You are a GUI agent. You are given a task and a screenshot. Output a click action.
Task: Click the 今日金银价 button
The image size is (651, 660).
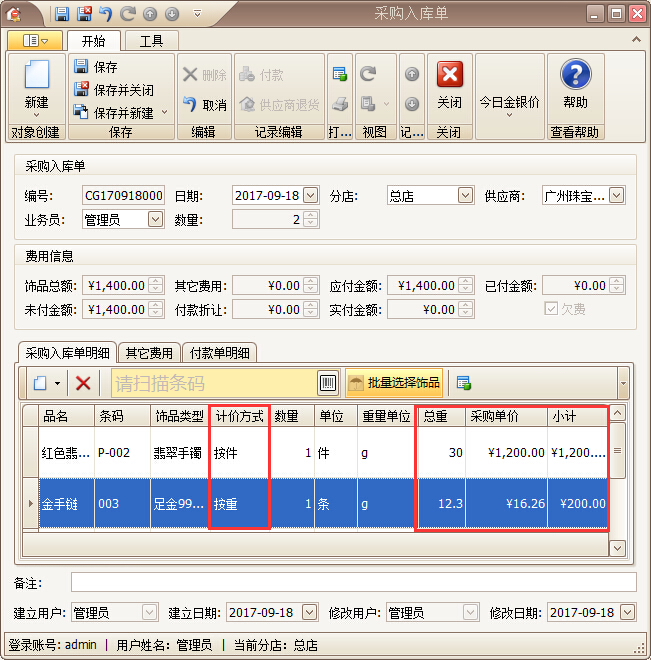509,102
